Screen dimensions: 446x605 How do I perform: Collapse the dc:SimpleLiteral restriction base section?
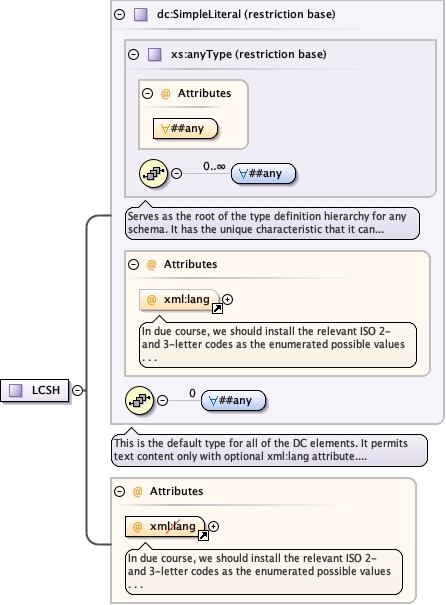tap(120, 15)
